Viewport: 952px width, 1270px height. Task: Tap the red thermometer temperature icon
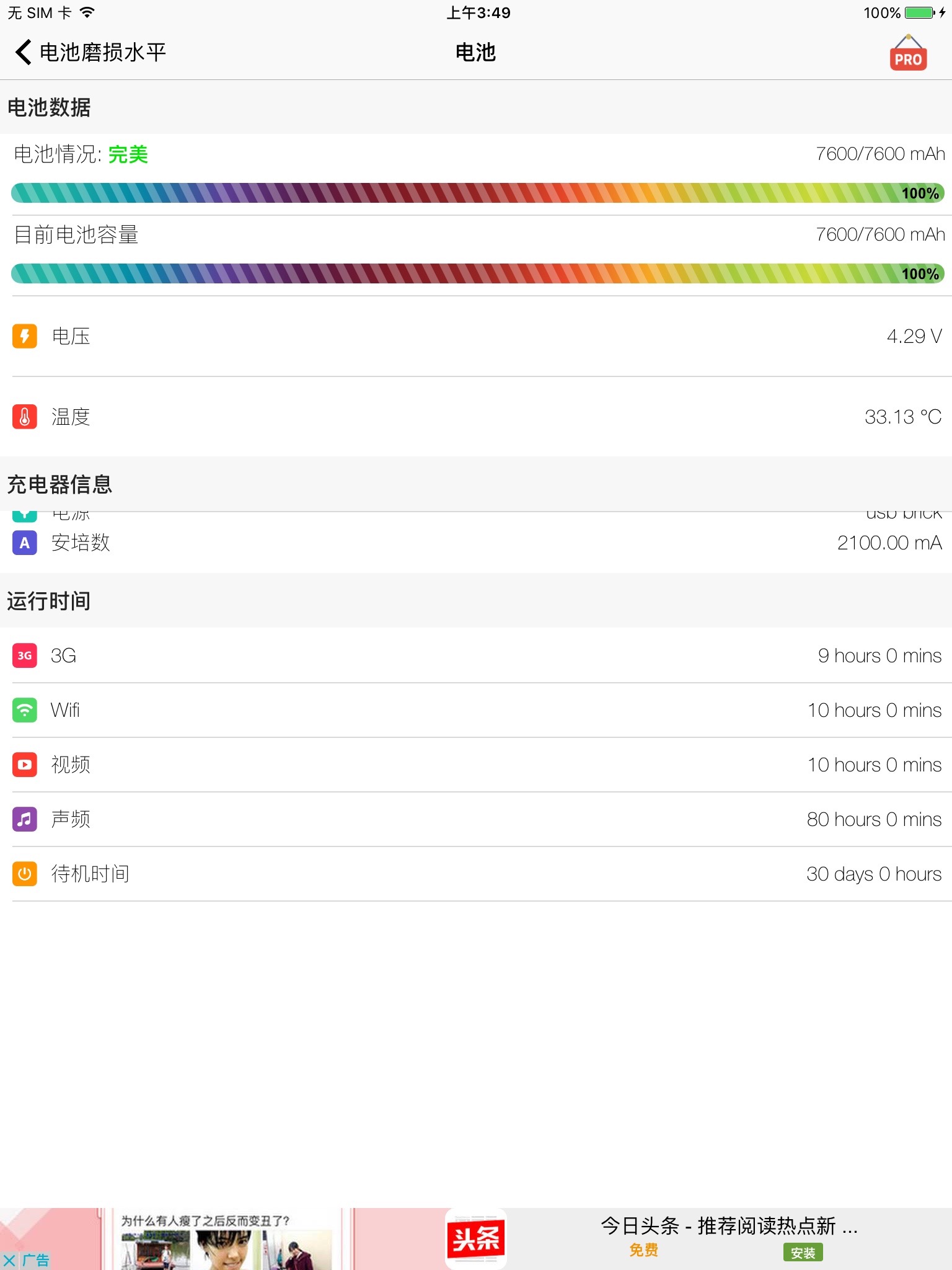click(x=25, y=417)
